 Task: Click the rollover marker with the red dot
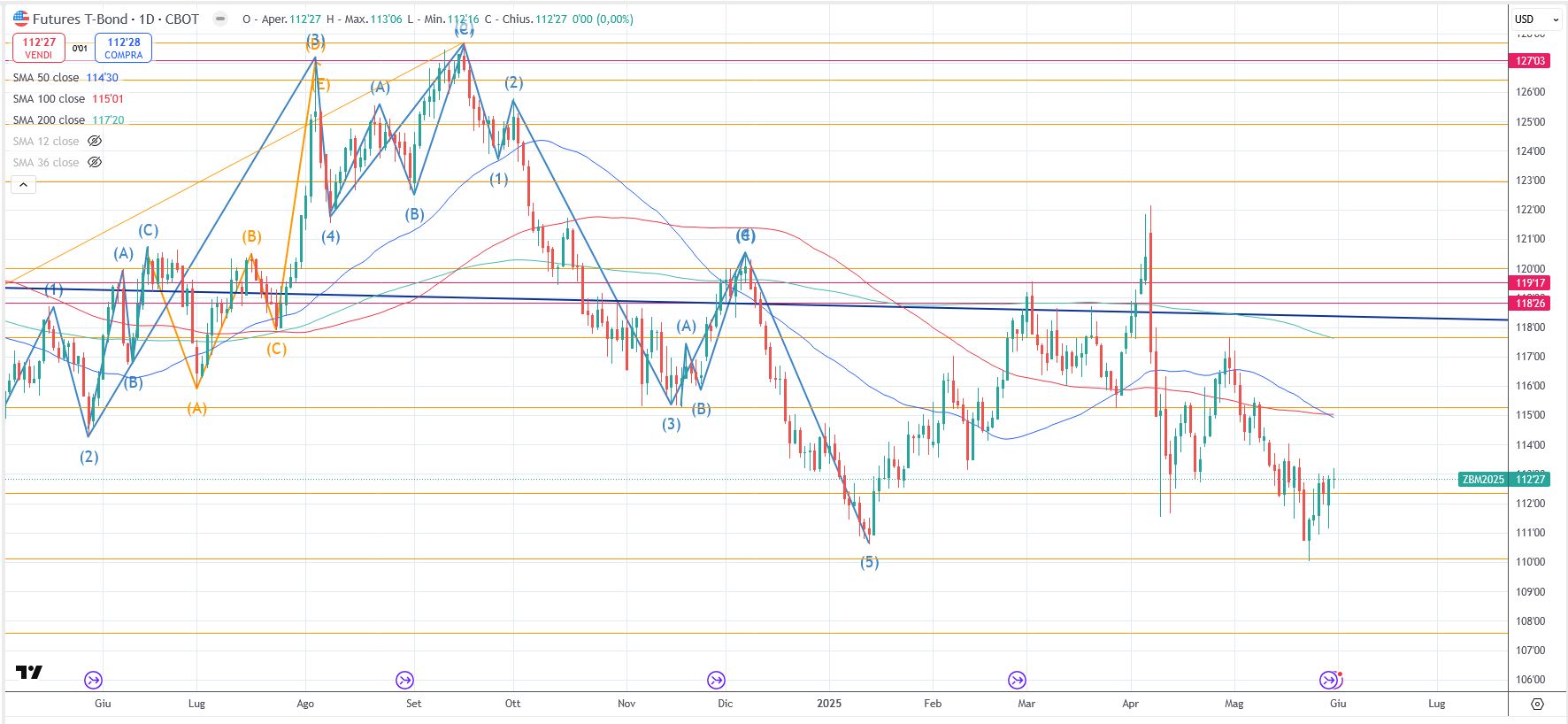point(1329,680)
